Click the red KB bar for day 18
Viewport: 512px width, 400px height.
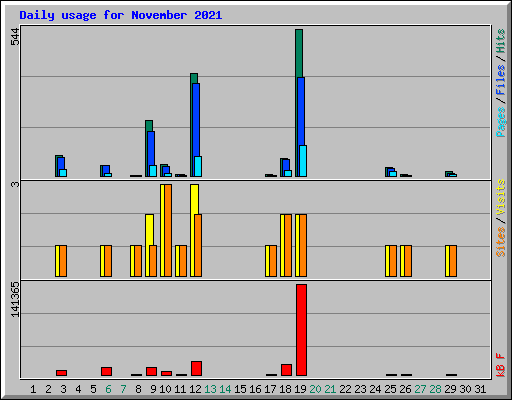point(286,370)
